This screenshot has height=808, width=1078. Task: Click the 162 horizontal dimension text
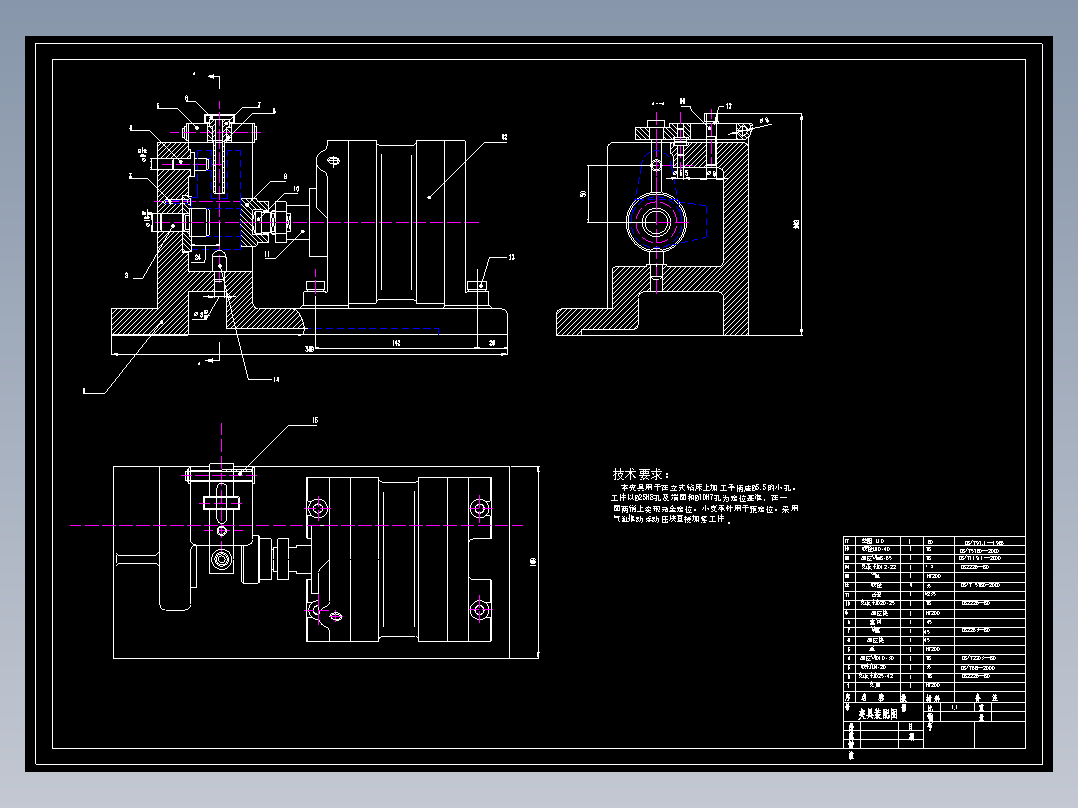coord(396,343)
